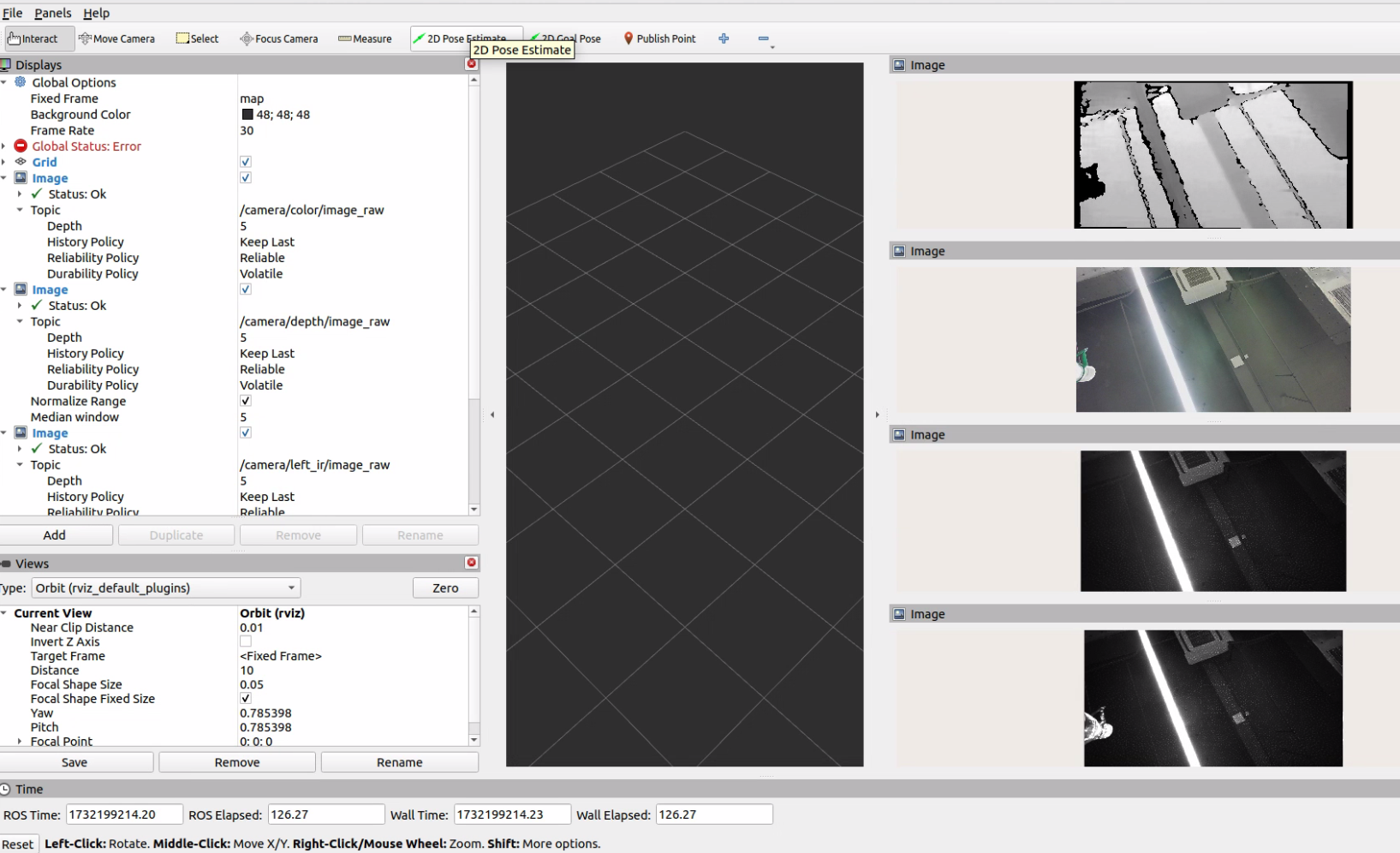Image resolution: width=1400 pixels, height=853 pixels.
Task: Click the Grid display icon
Action: tap(21, 162)
